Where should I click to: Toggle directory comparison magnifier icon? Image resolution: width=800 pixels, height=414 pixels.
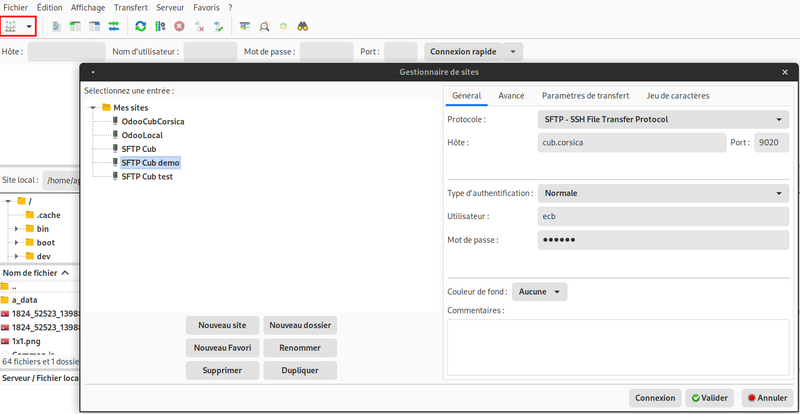[x=264, y=27]
